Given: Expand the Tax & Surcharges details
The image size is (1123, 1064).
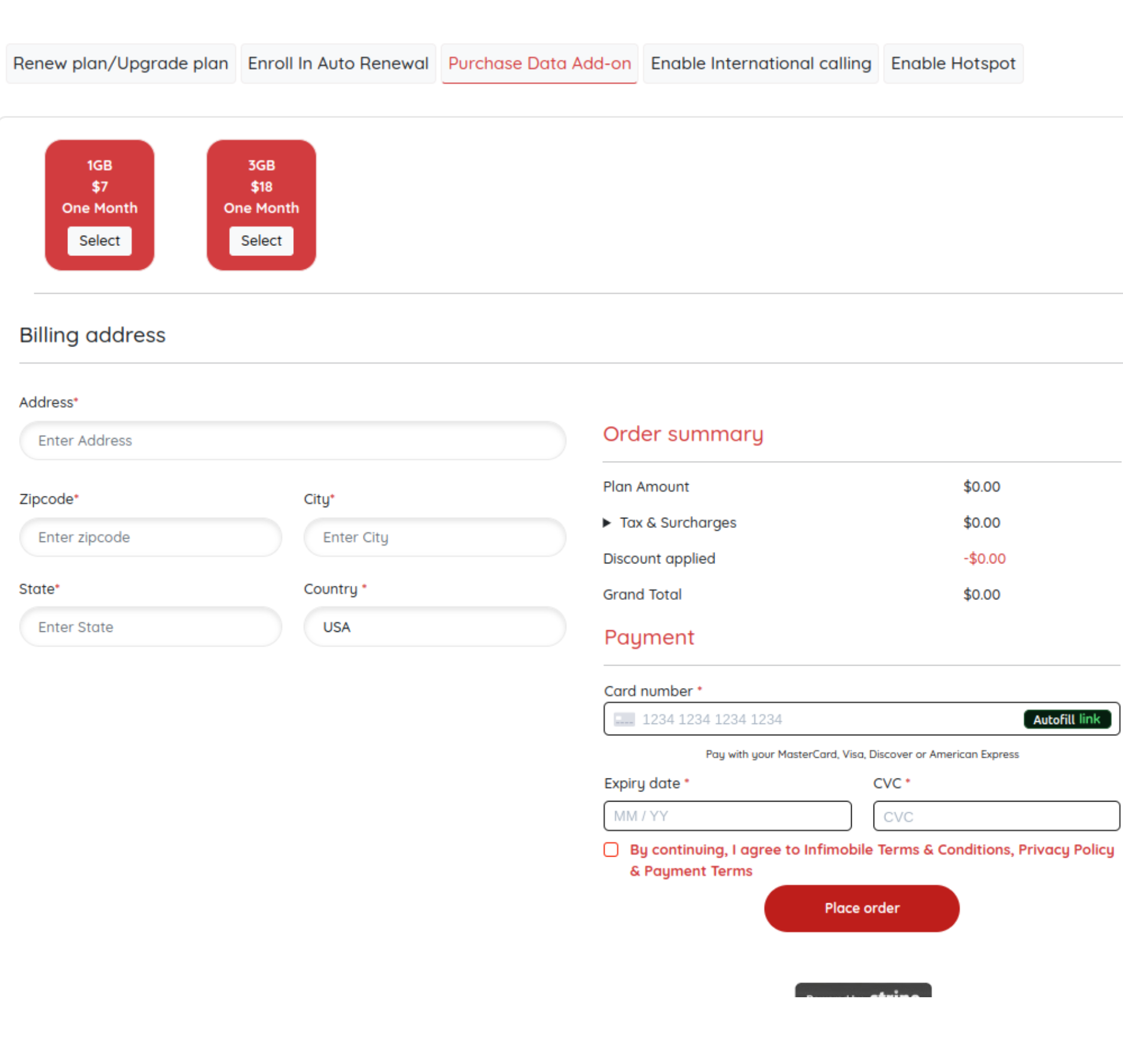Looking at the screenshot, I should 607,523.
